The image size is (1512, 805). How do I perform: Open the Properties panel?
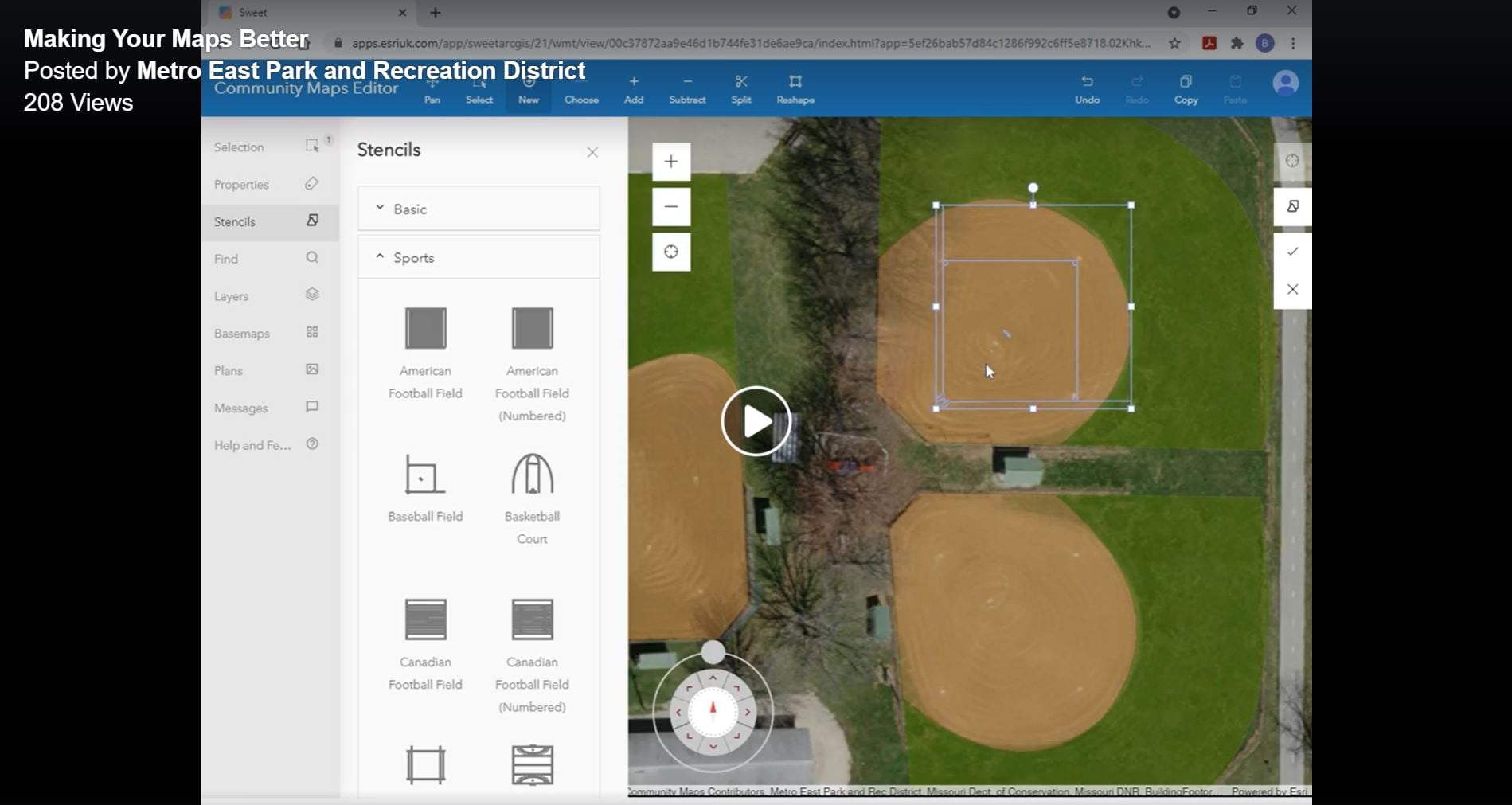(x=270, y=184)
